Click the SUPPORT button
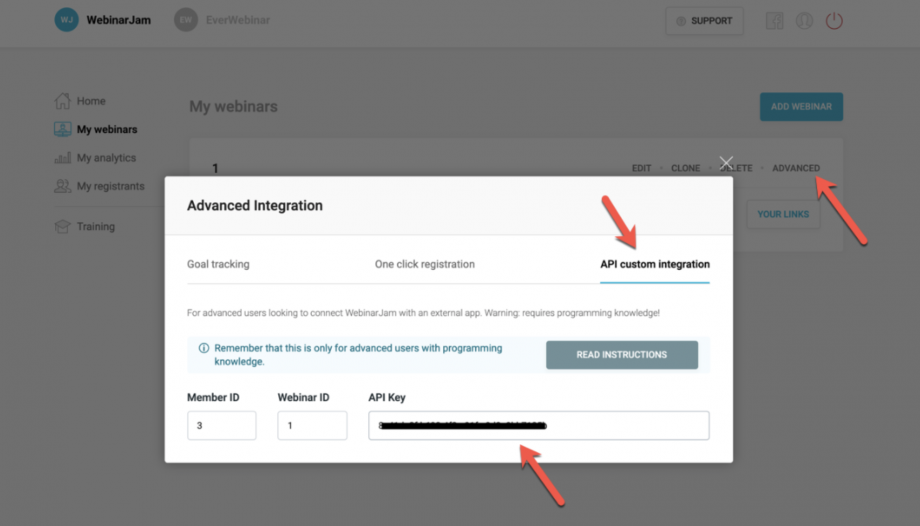The width and height of the screenshot is (920, 526). point(704,21)
